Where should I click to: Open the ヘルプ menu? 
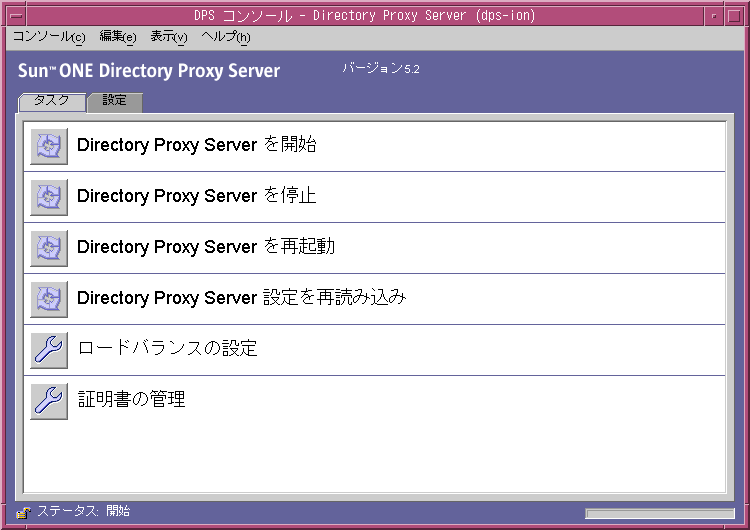point(226,37)
